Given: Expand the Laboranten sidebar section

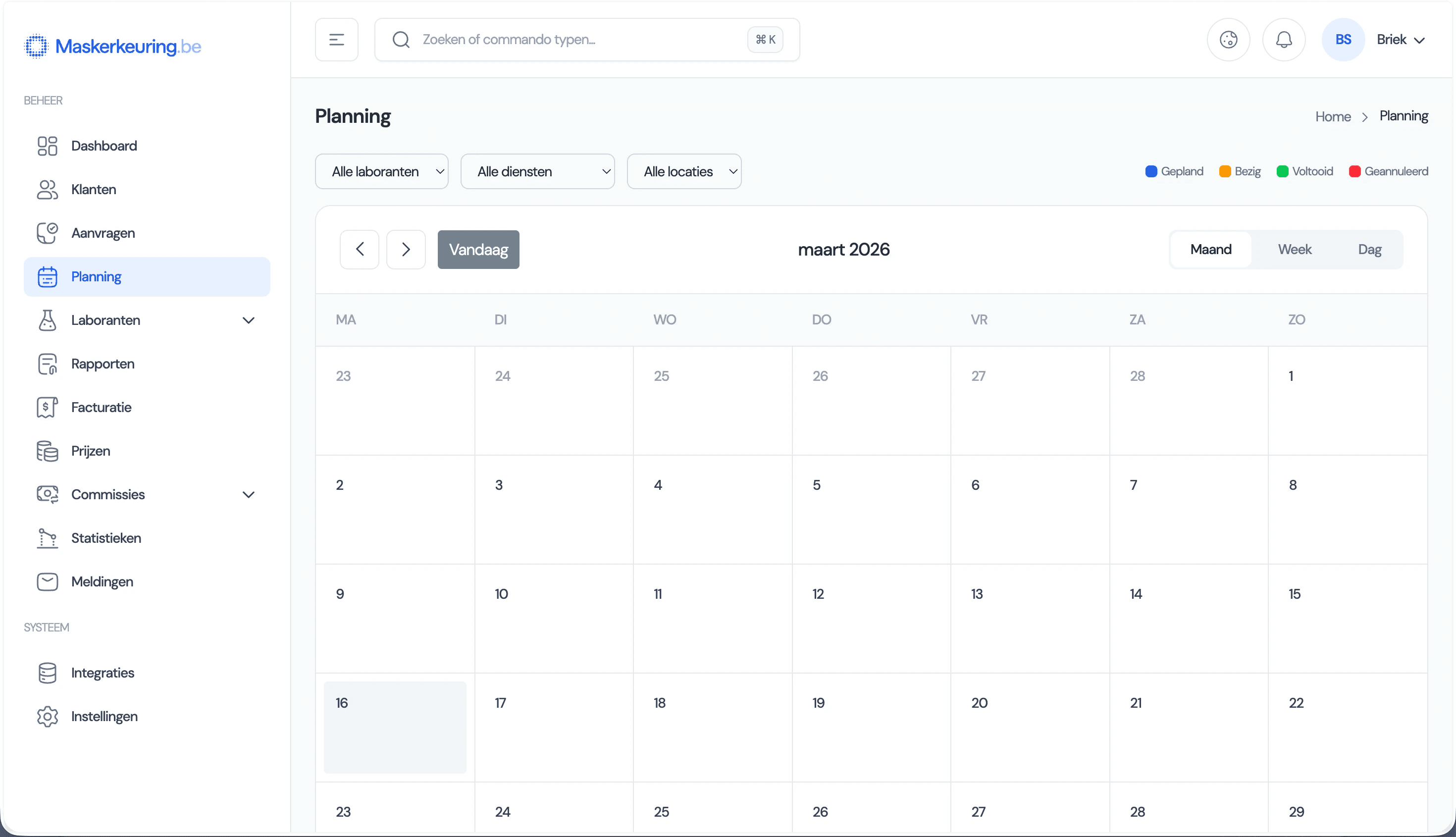Looking at the screenshot, I should [249, 320].
